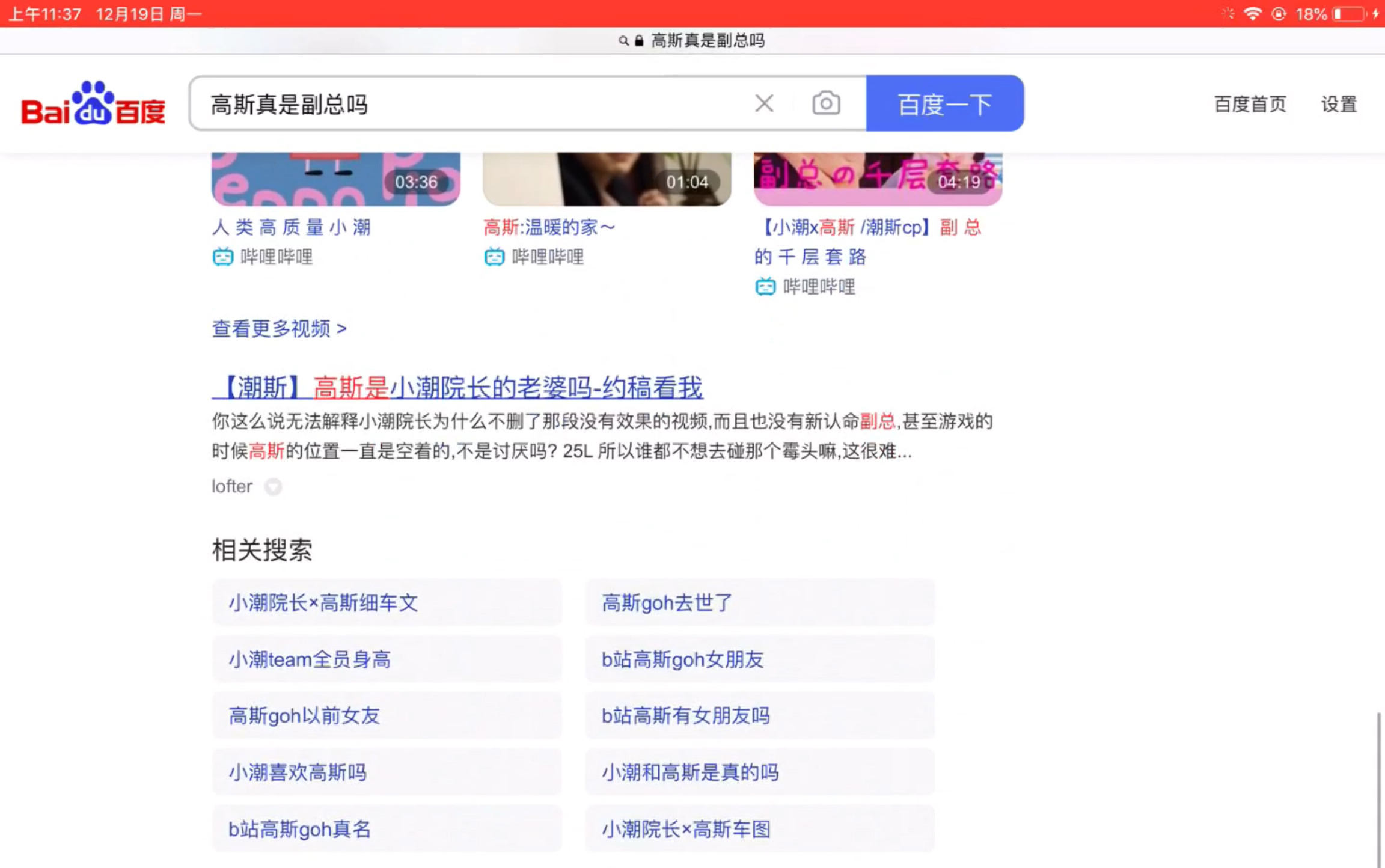
Task: Select related search b站高斯goh女朋友
Action: point(760,659)
